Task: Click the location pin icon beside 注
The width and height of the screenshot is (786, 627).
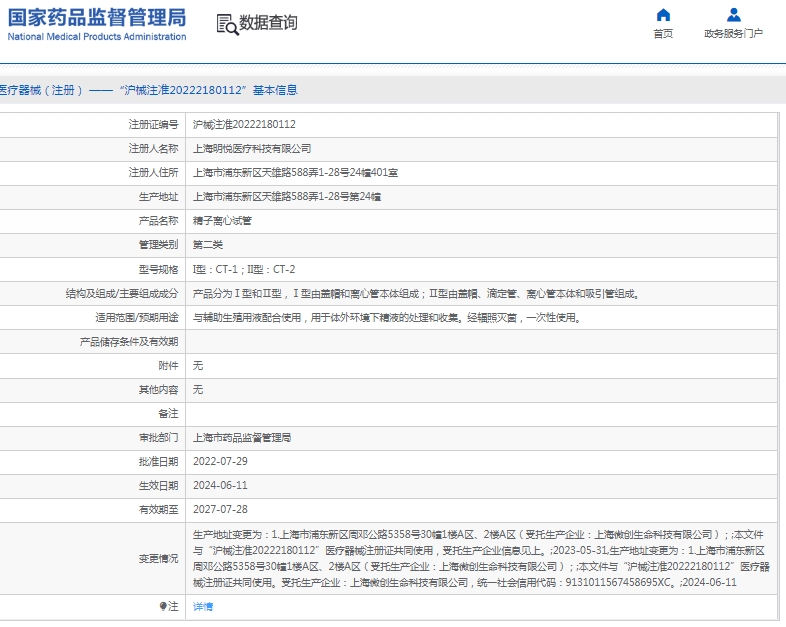Action: (163, 606)
